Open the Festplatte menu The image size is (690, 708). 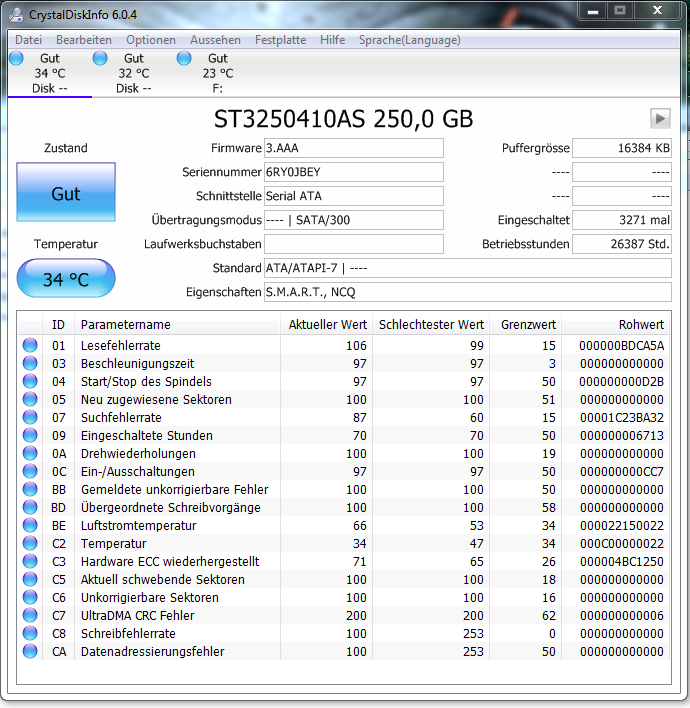tap(280, 40)
